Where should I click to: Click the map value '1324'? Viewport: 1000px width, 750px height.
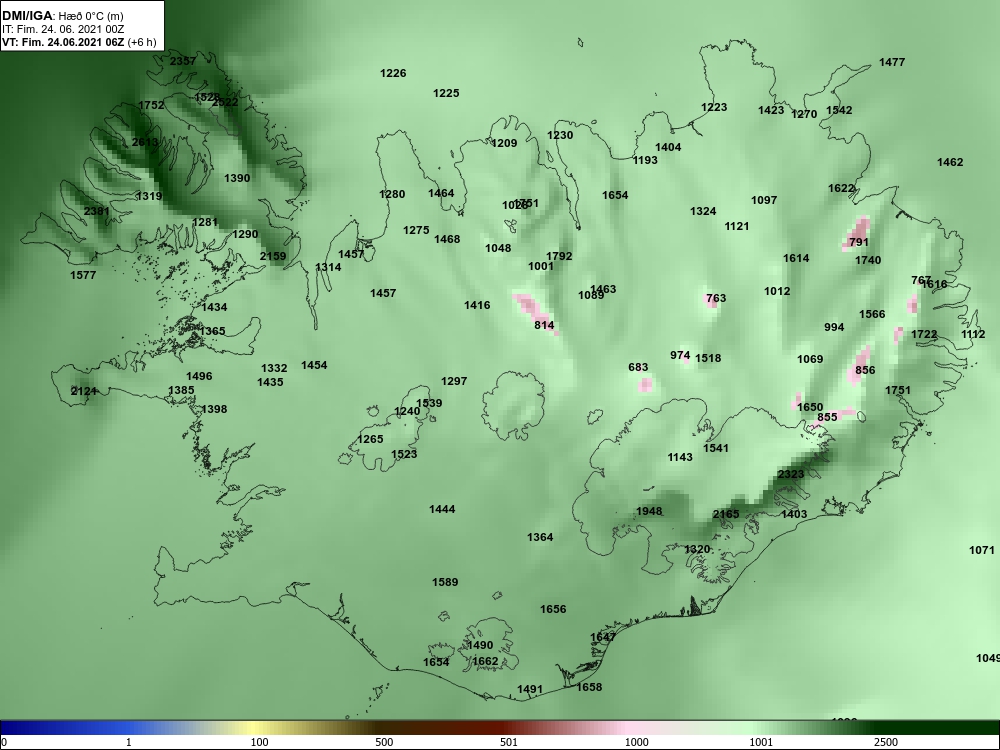click(x=703, y=211)
